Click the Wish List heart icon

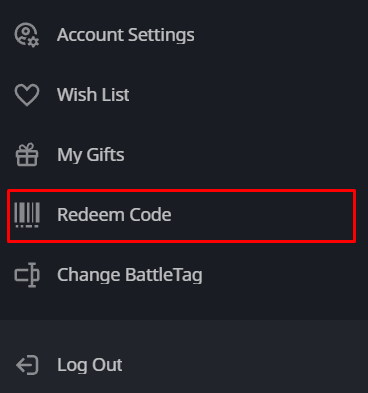point(27,95)
